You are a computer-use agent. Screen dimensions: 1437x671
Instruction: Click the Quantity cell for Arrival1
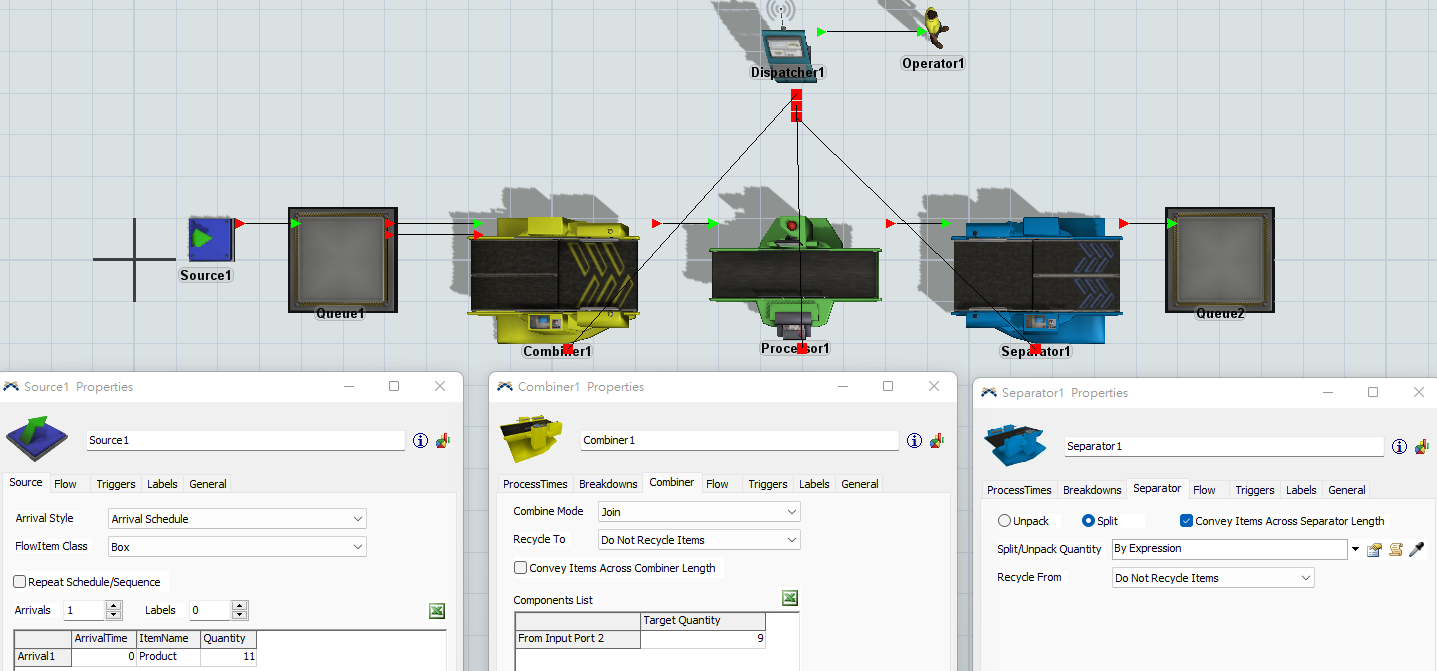(228, 657)
